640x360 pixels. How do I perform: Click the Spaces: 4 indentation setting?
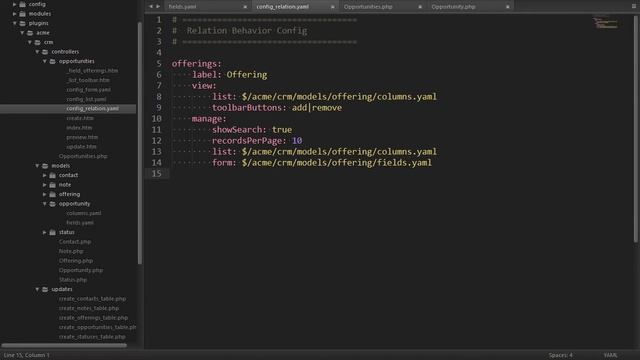coord(560,355)
